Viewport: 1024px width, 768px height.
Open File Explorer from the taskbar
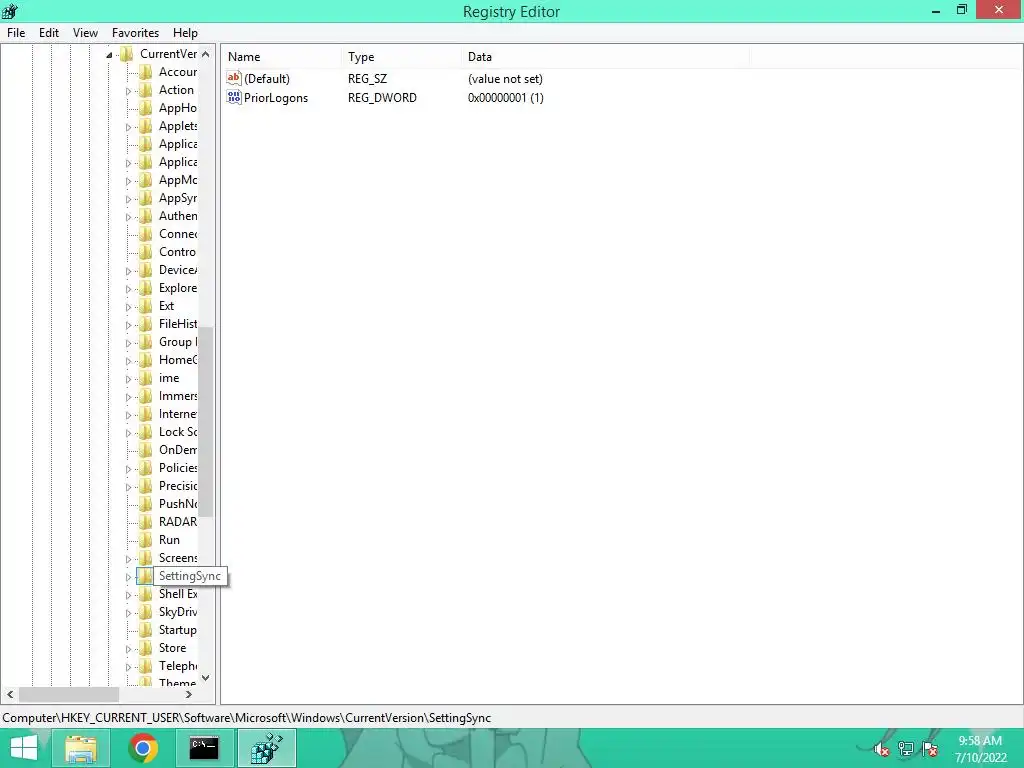tap(81, 748)
